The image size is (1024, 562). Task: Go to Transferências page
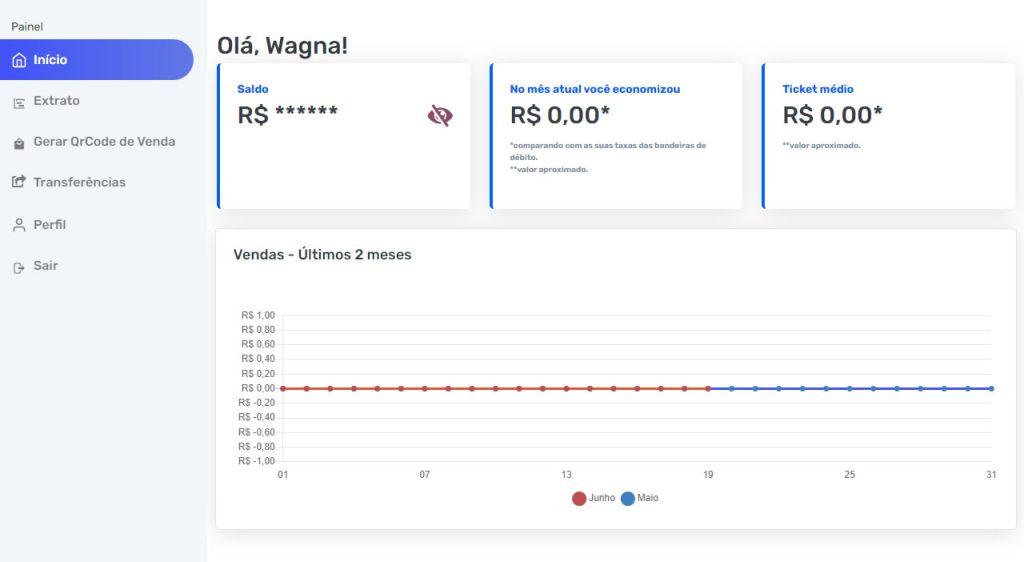point(80,183)
